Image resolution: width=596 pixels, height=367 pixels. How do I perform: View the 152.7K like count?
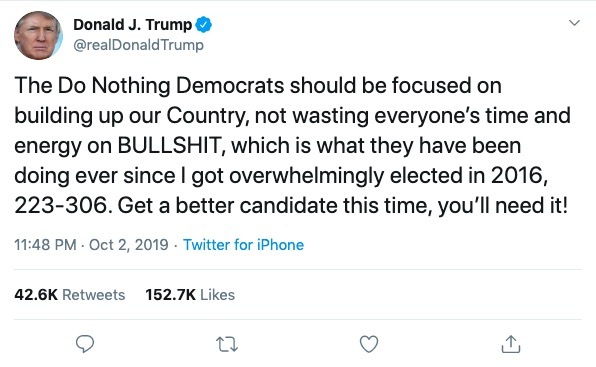point(171,295)
